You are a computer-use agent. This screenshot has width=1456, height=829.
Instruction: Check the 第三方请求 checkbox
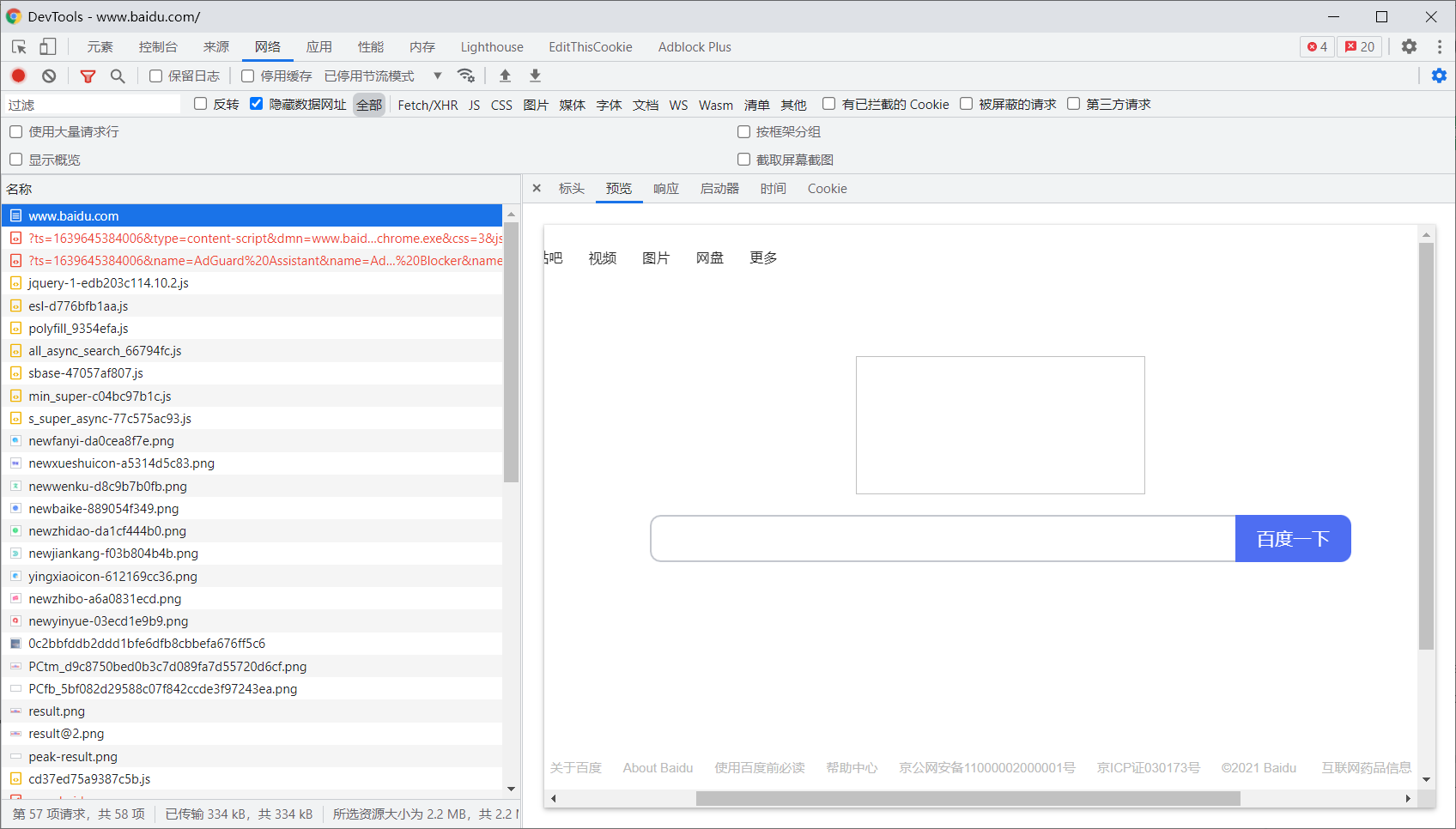coord(1073,104)
